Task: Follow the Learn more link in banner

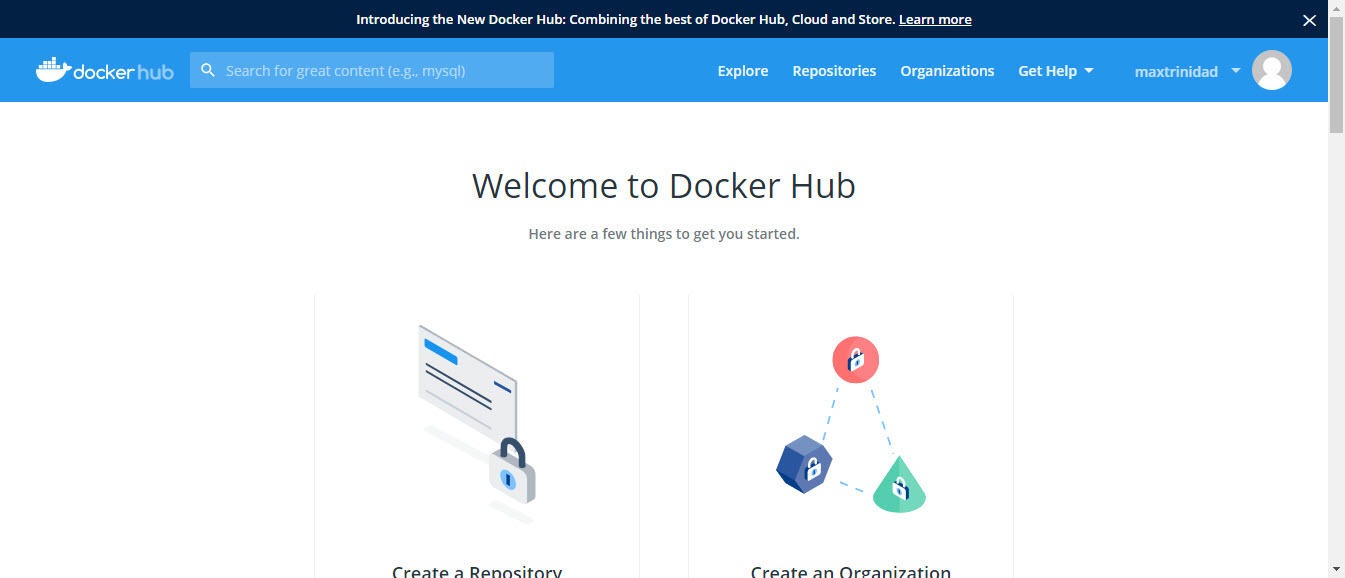Action: [x=935, y=19]
